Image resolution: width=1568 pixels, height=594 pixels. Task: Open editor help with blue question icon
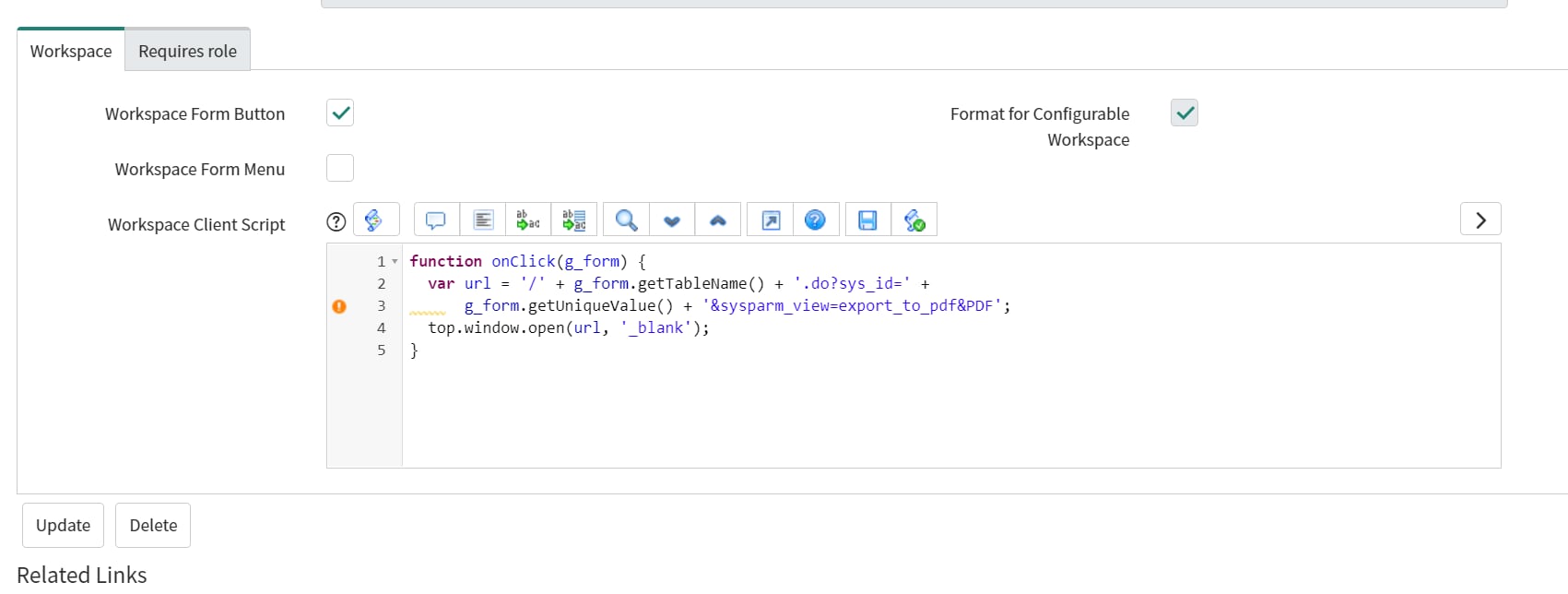pyautogui.click(x=816, y=220)
